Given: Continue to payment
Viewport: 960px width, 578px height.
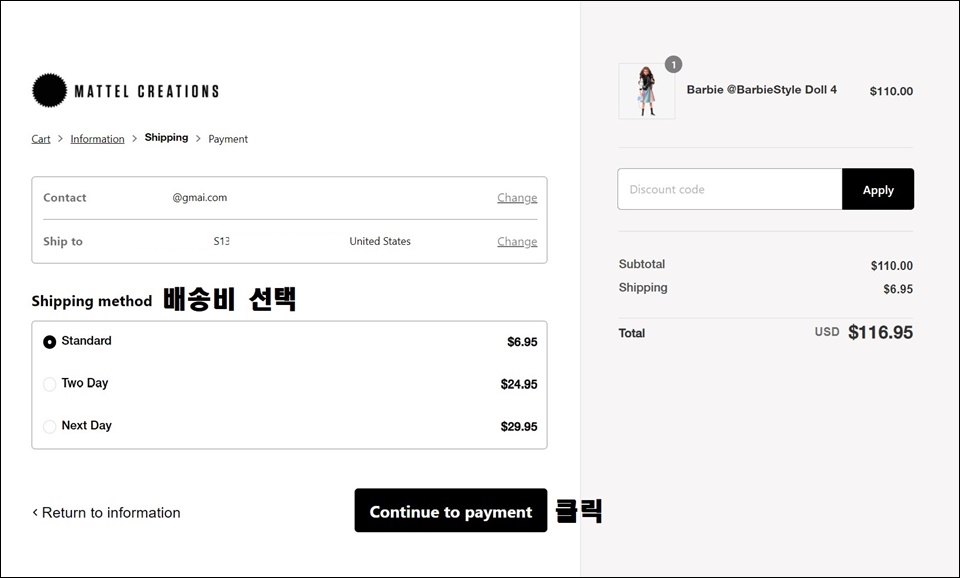Looking at the screenshot, I should (451, 510).
